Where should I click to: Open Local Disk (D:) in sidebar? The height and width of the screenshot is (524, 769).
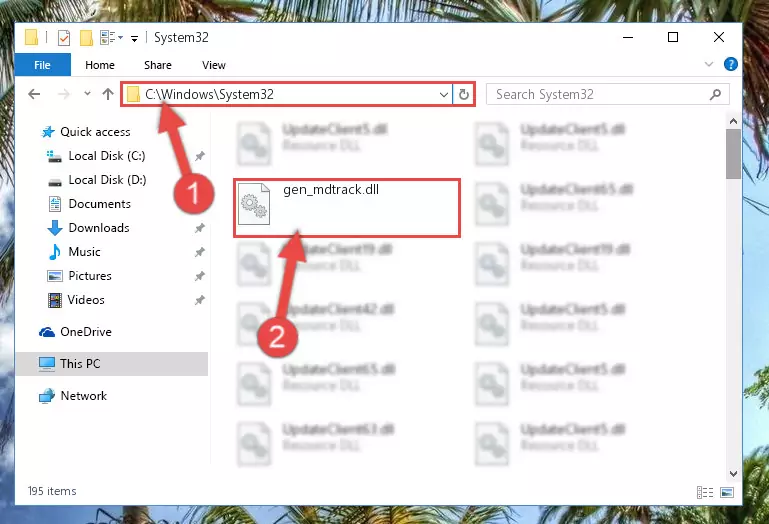point(107,180)
